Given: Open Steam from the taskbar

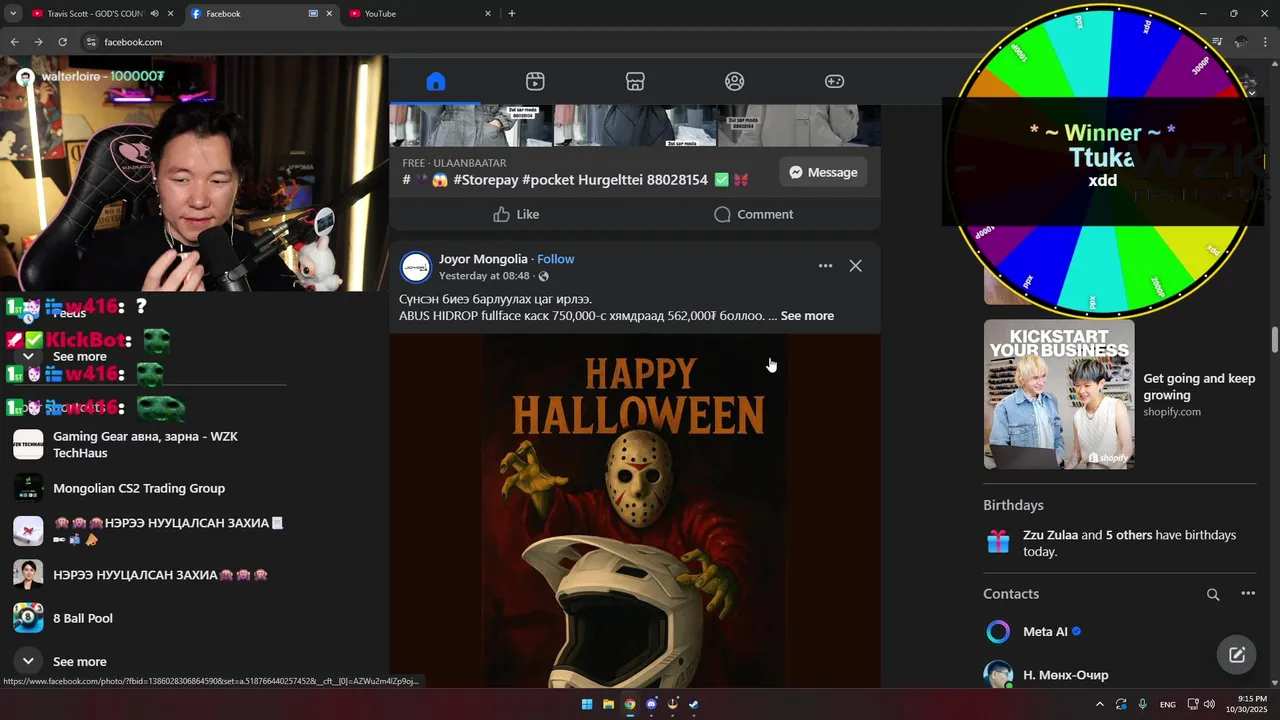Looking at the screenshot, I should point(694,704).
